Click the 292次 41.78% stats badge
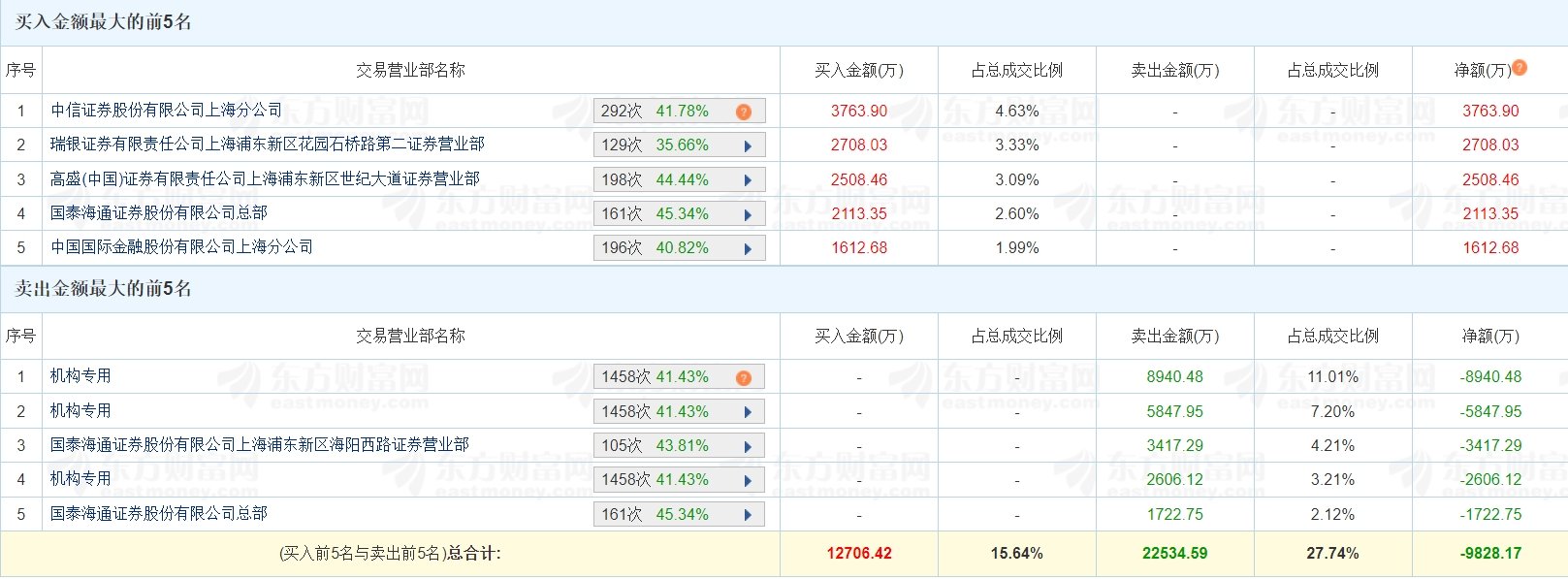The width and height of the screenshot is (1568, 579). [x=679, y=111]
